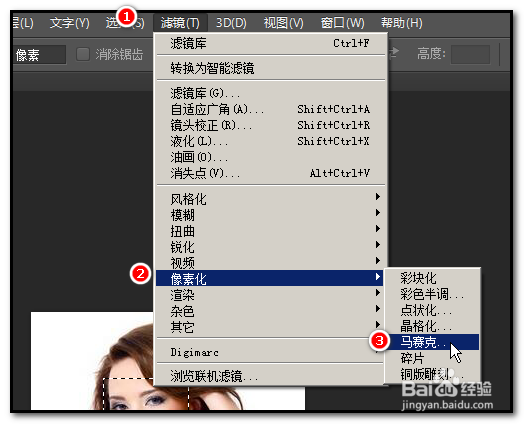Open 油画(O)... filter

point(270,157)
